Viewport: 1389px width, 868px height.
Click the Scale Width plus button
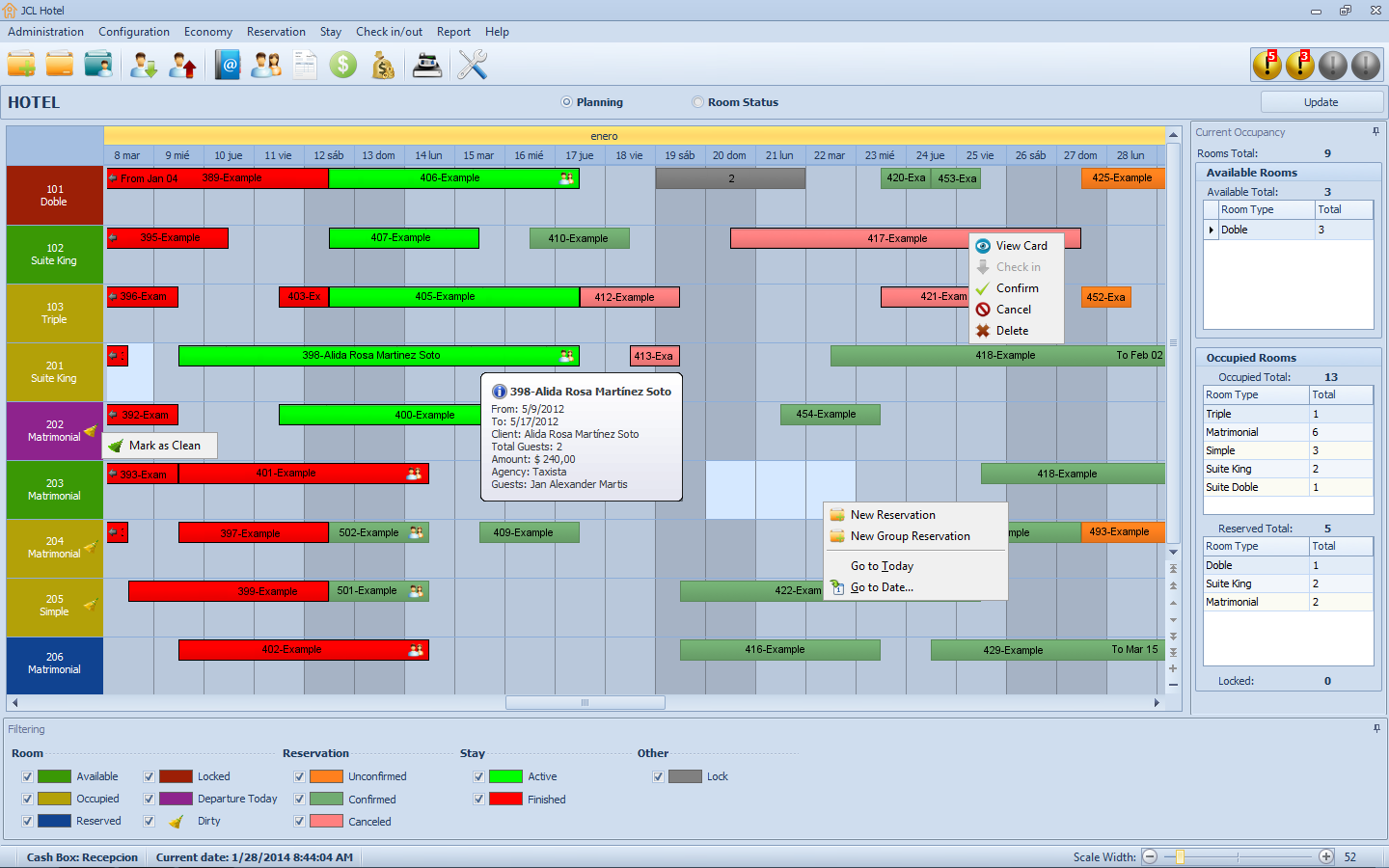[1326, 856]
